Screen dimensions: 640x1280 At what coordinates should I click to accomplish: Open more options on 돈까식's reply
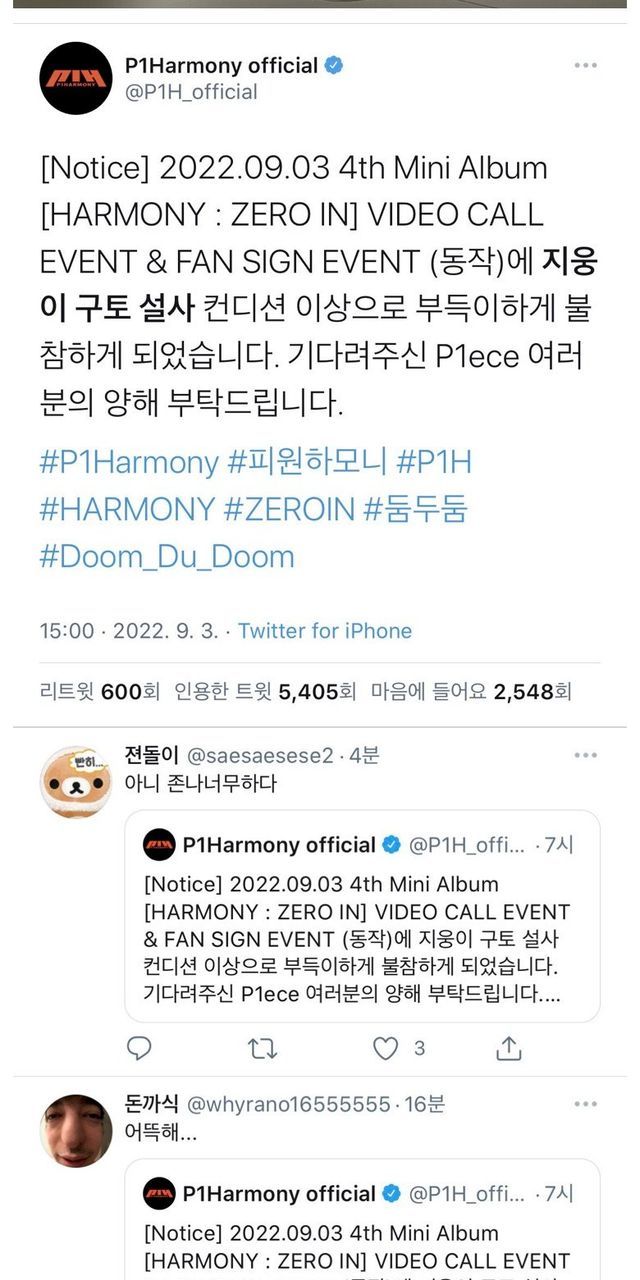[586, 1104]
